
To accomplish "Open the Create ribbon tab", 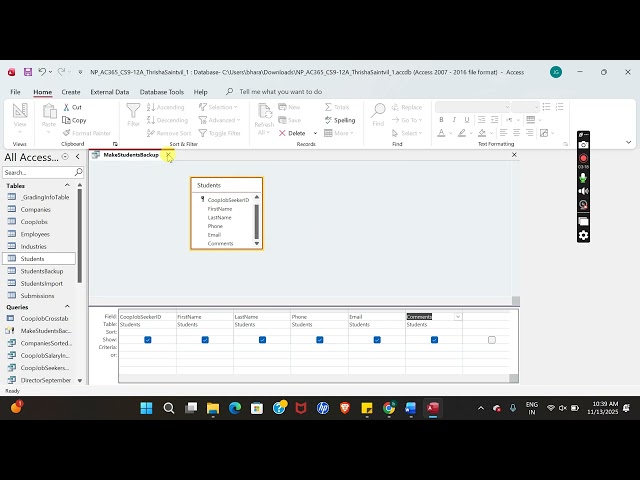I will click(x=71, y=92).
